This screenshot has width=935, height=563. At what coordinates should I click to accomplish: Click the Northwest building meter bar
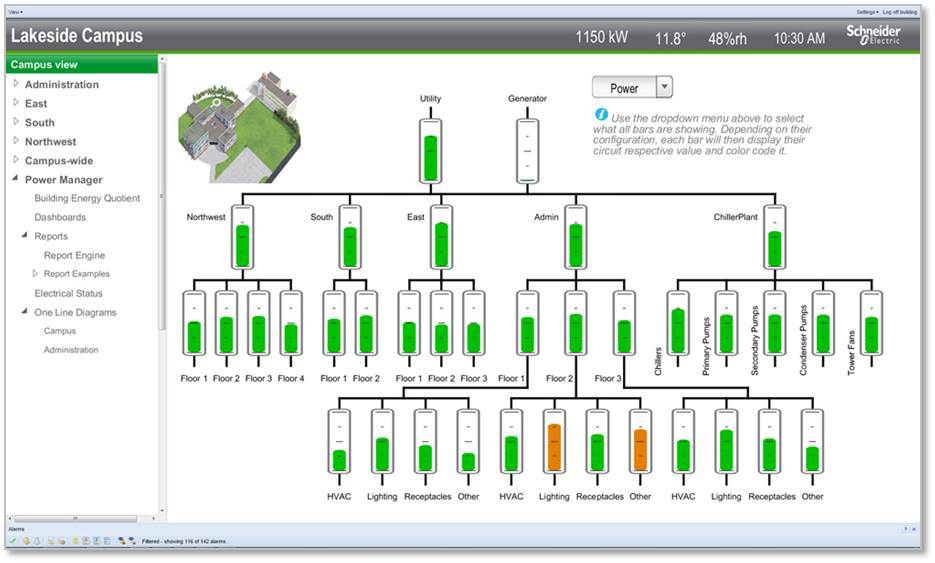pos(242,238)
